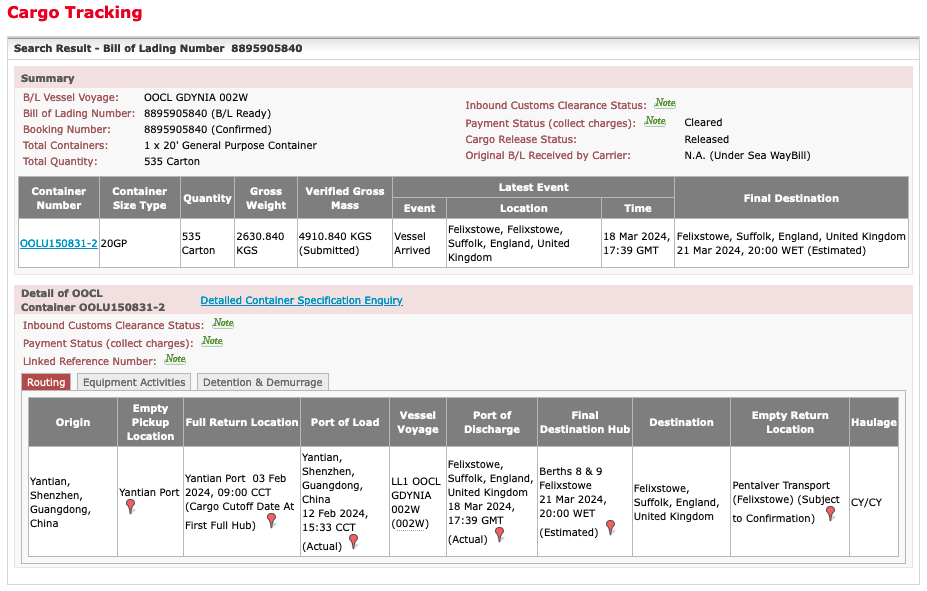Click map pin under Yantian Port pickup location
The width and height of the screenshot is (927, 591).
130,507
